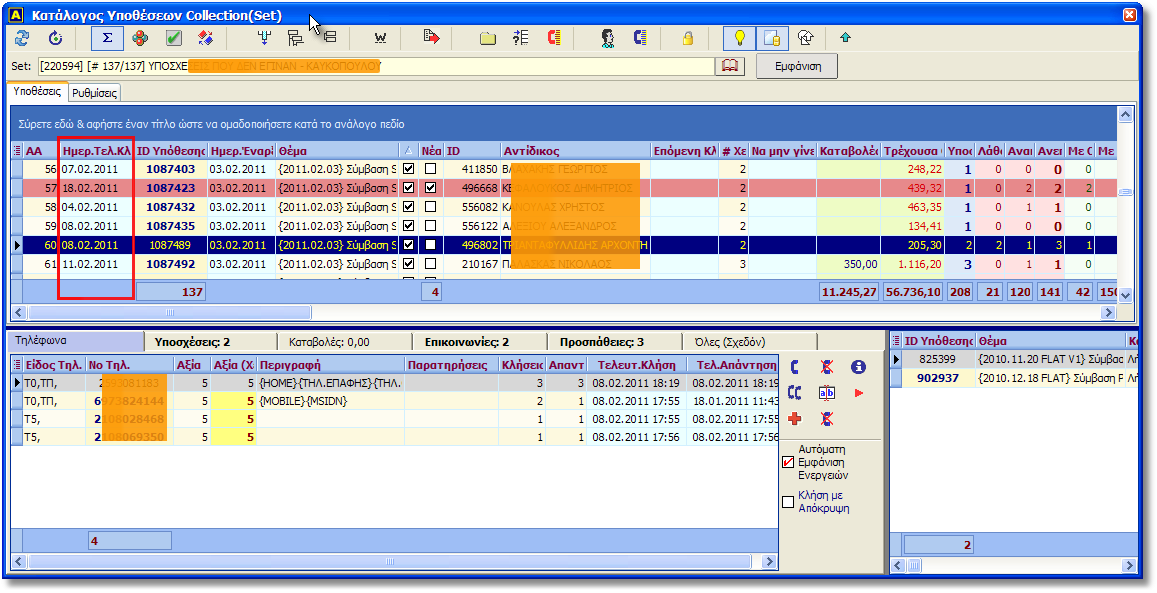Image resolution: width=1157 pixels, height=593 pixels.
Task: Click the refresh arrows toolbar icon
Action: [x=22, y=38]
